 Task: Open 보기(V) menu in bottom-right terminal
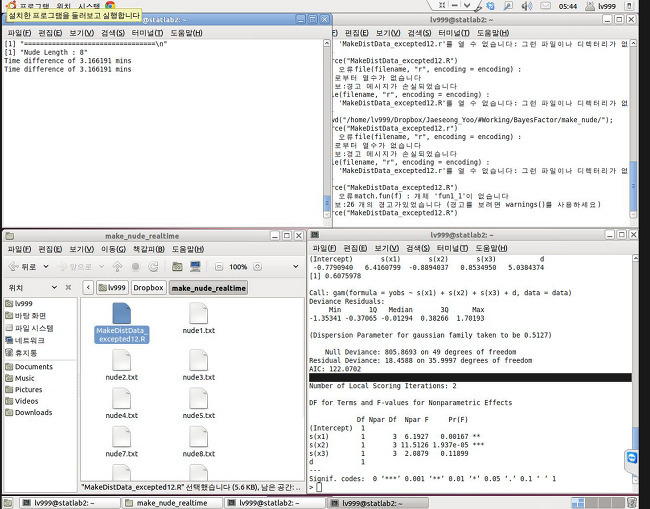click(387, 248)
